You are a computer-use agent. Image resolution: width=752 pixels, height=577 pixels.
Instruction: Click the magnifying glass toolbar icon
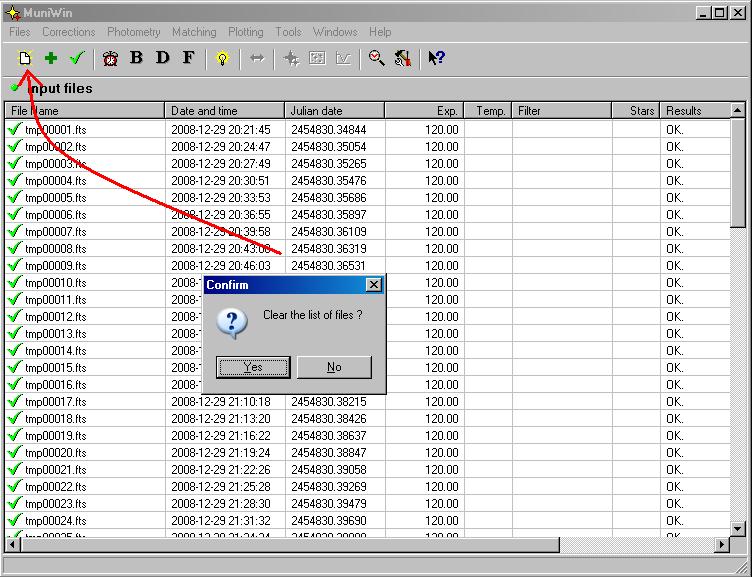(376, 58)
